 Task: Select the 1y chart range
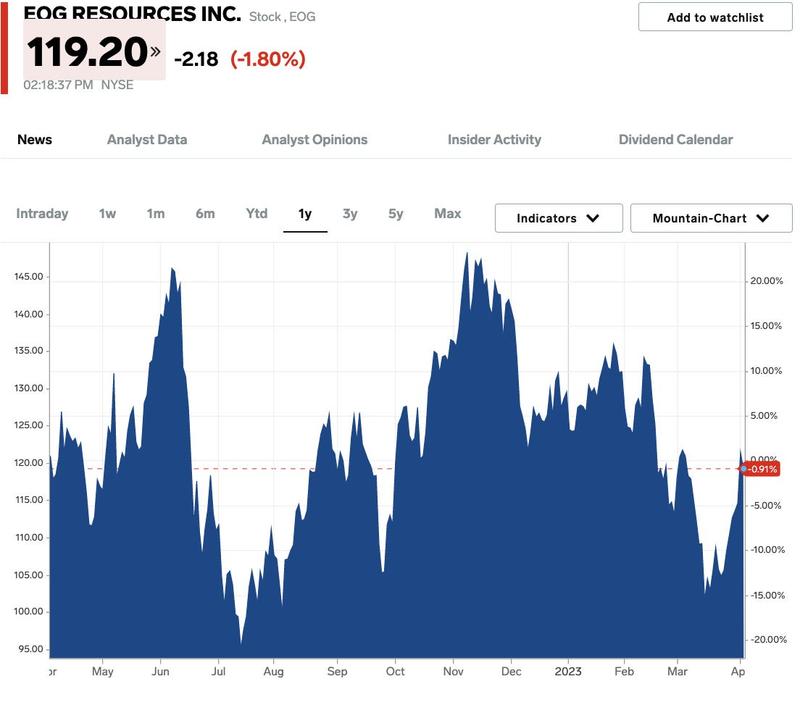click(305, 213)
